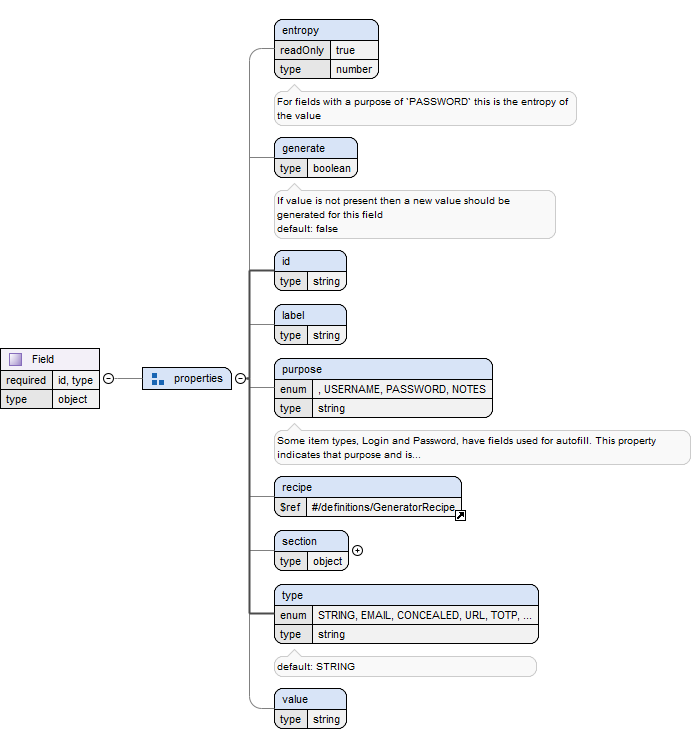Click the #/definitions/GeneratorRecipe reference link
This screenshot has width=698, height=734.
point(382,508)
